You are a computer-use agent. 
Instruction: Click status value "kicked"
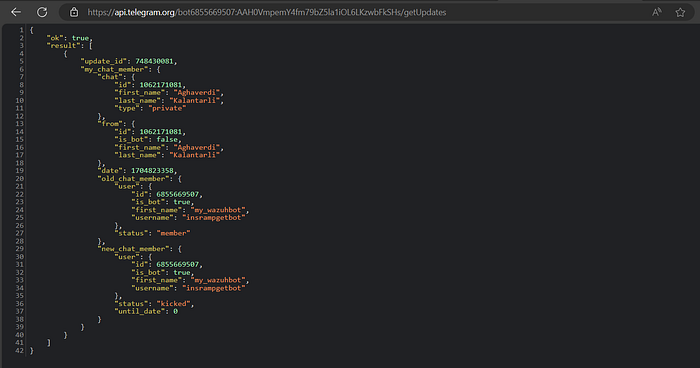(x=173, y=304)
